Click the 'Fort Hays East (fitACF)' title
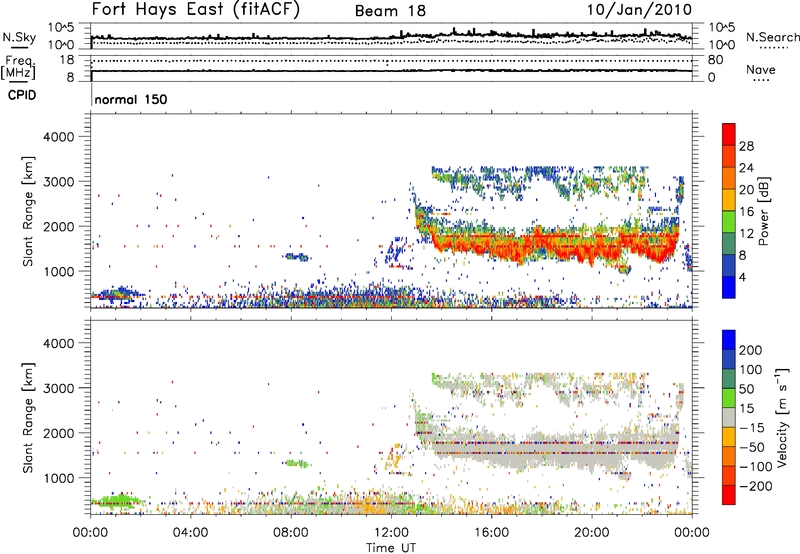This screenshot has width=800, height=554. pos(195,9)
